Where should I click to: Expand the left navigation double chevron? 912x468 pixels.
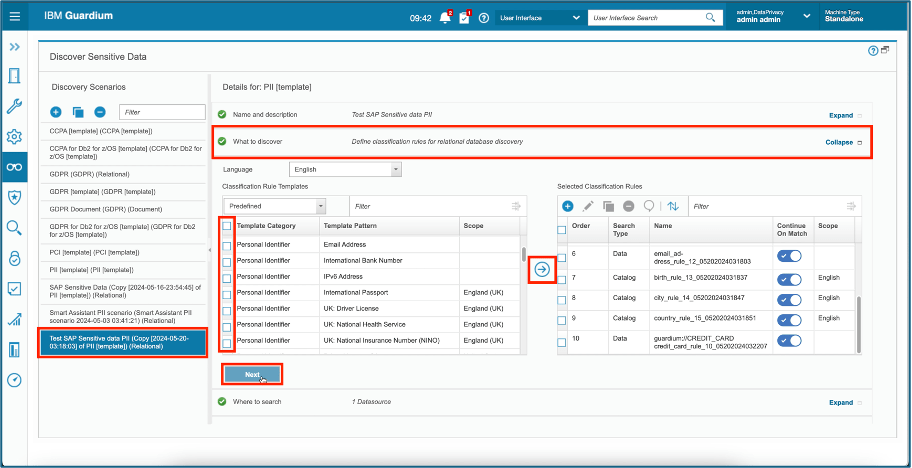15,46
